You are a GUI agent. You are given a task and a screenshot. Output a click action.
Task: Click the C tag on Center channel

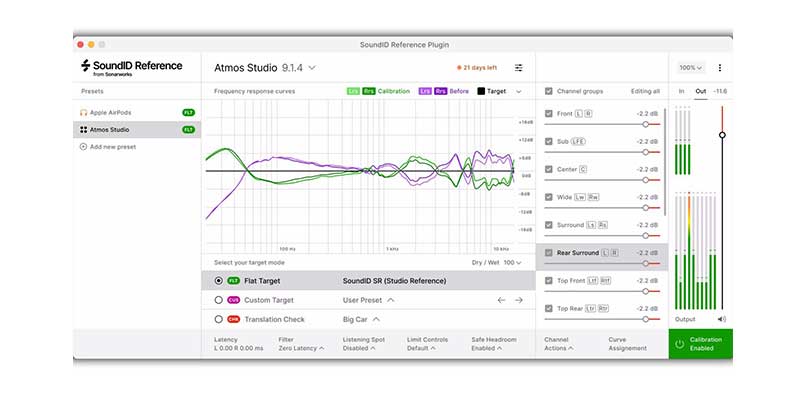pyautogui.click(x=583, y=169)
